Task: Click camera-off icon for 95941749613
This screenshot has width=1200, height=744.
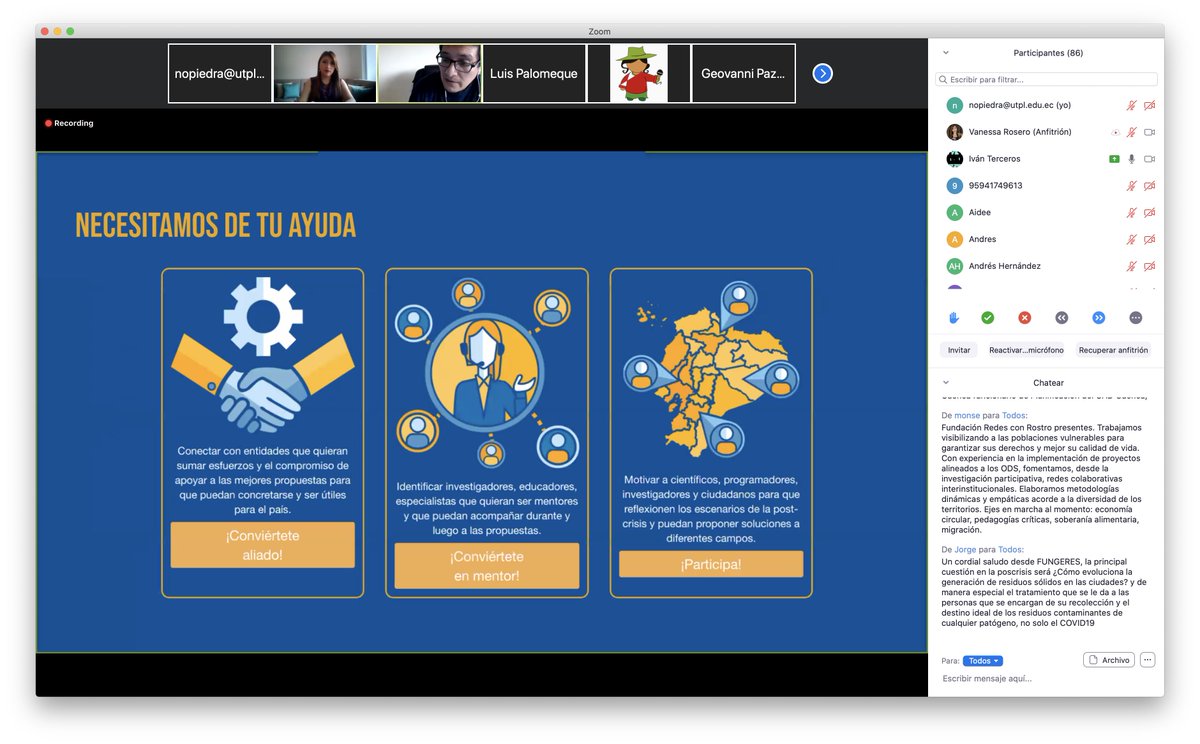Action: coord(1150,186)
